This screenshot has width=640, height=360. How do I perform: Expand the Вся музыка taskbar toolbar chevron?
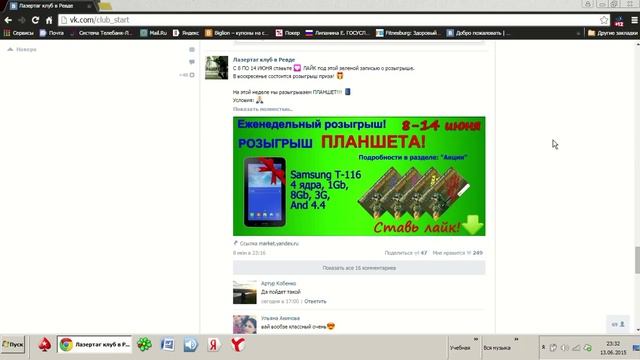tap(516, 339)
